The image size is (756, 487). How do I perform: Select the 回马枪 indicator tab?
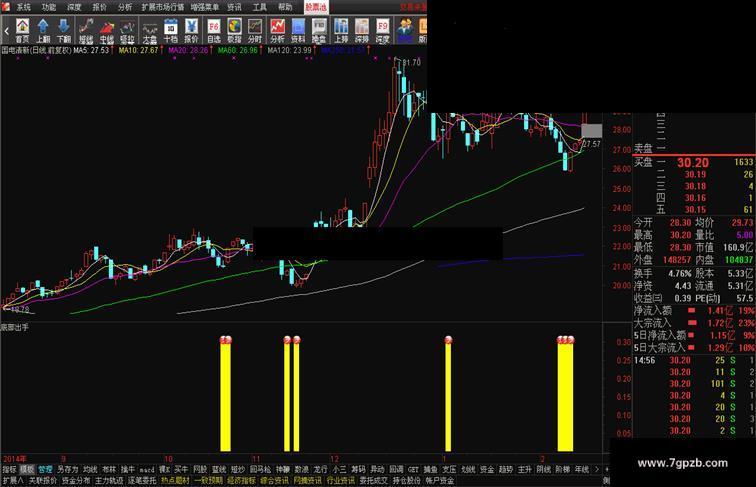click(x=260, y=469)
